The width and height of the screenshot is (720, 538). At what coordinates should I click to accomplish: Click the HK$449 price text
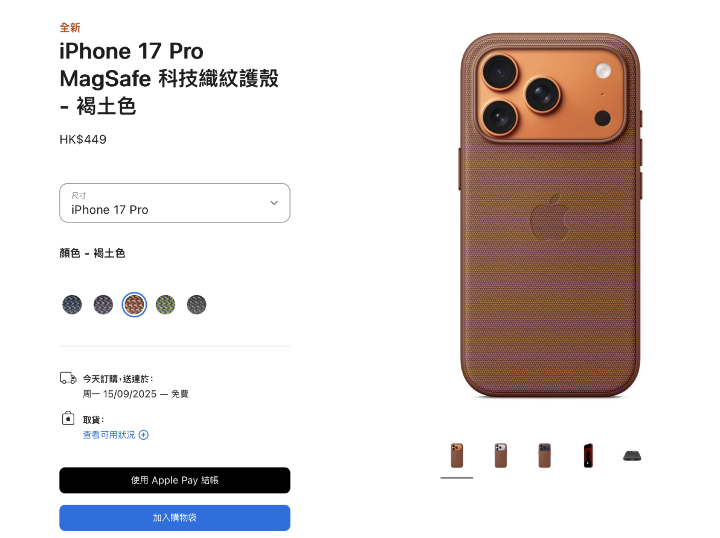point(83,140)
